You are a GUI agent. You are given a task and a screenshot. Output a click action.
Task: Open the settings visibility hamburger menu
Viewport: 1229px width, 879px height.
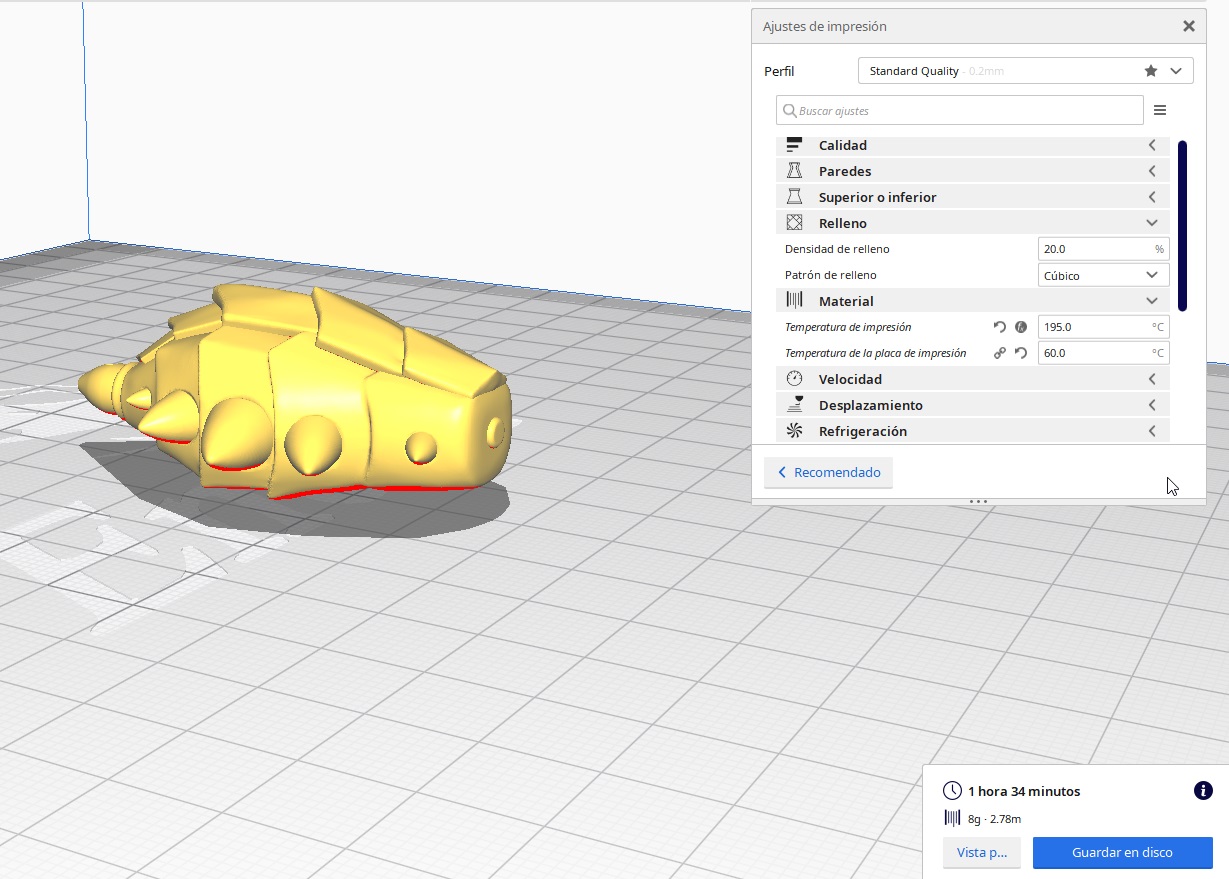[x=1160, y=110]
